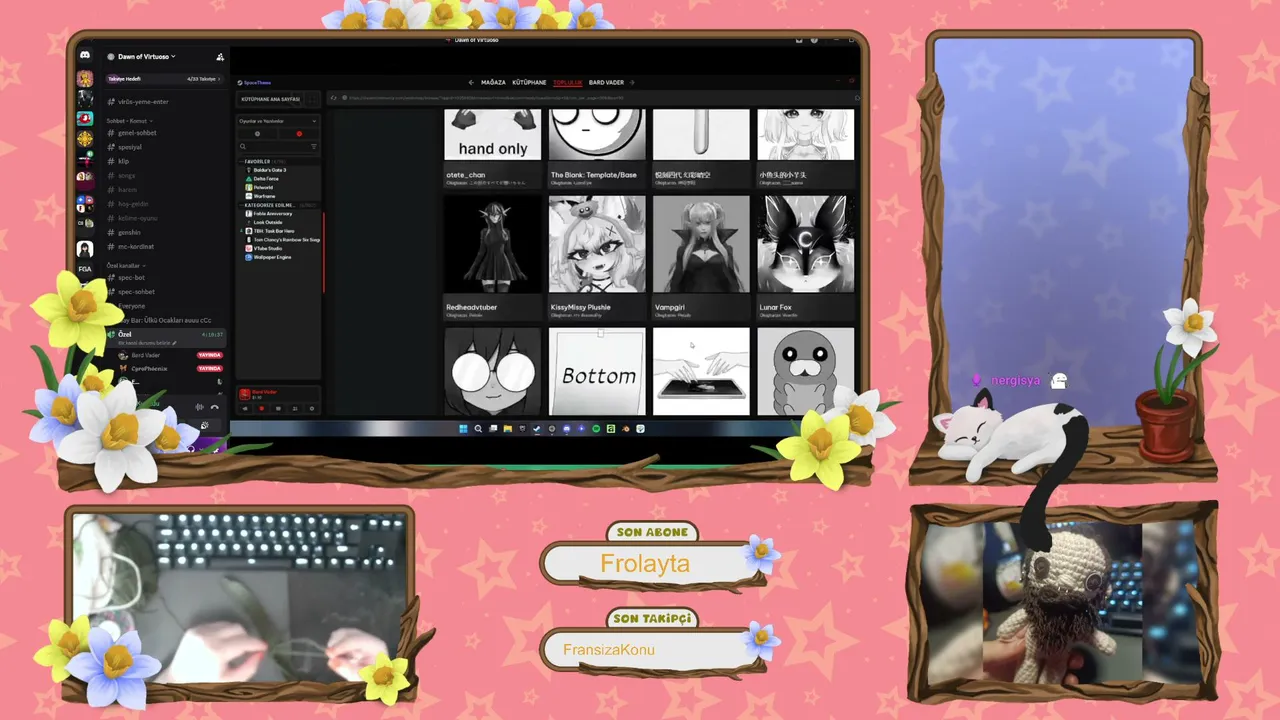Open the Windows Start menu
1280x720 pixels.
(x=463, y=429)
